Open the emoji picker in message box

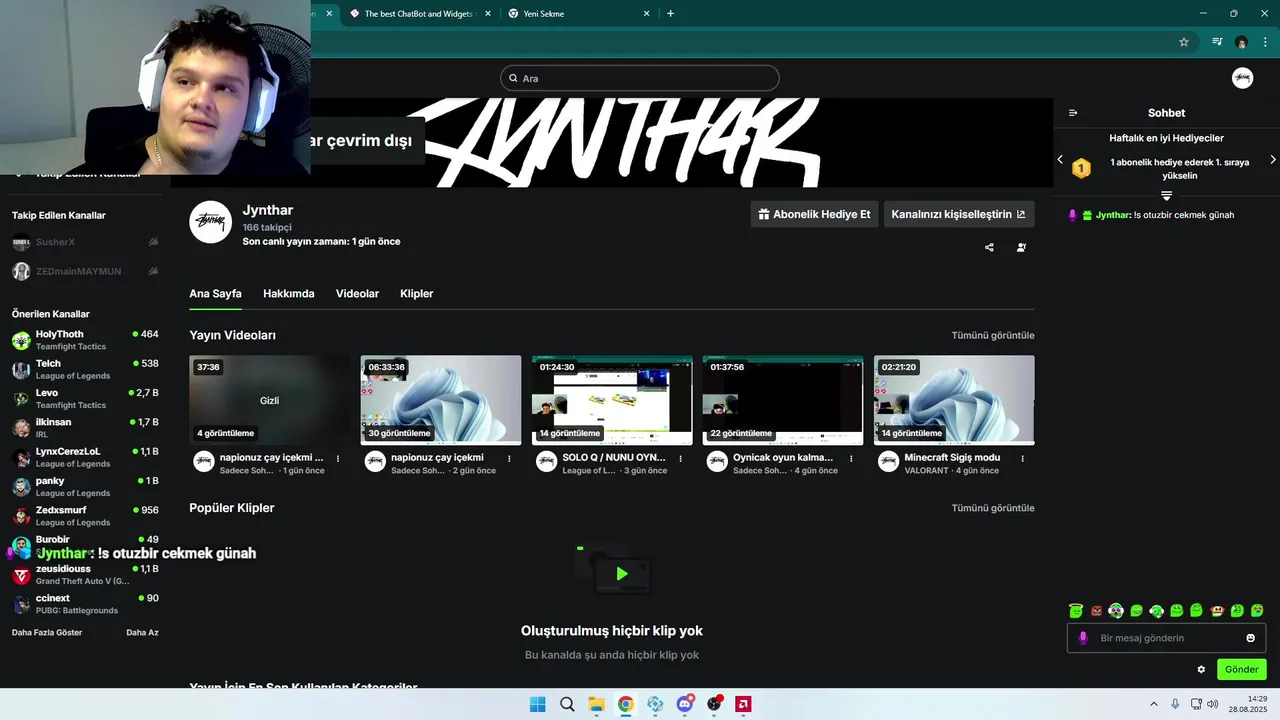(1250, 638)
